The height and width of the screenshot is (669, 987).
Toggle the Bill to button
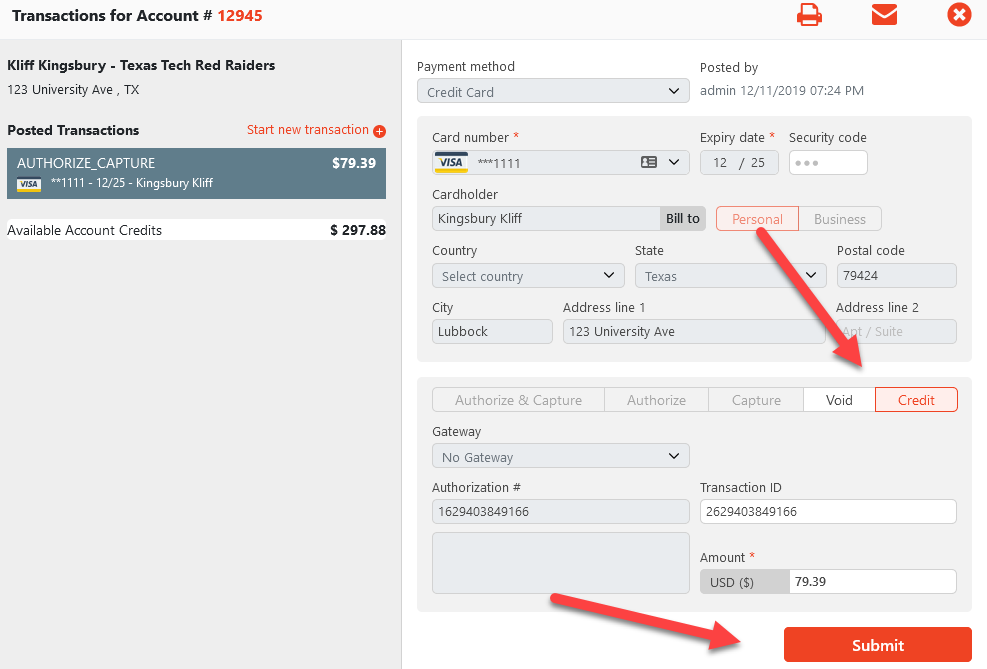[x=683, y=219]
